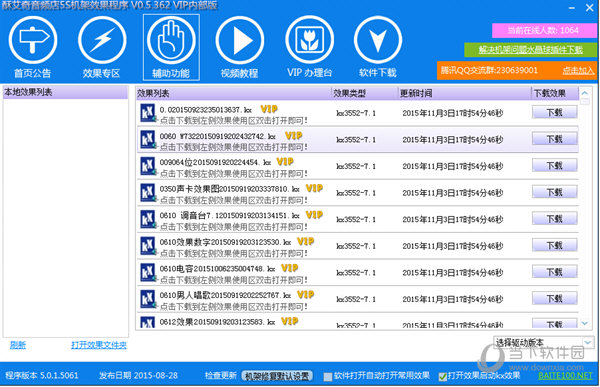Click the file icon for 0610男人唱歌 row

tap(148, 299)
